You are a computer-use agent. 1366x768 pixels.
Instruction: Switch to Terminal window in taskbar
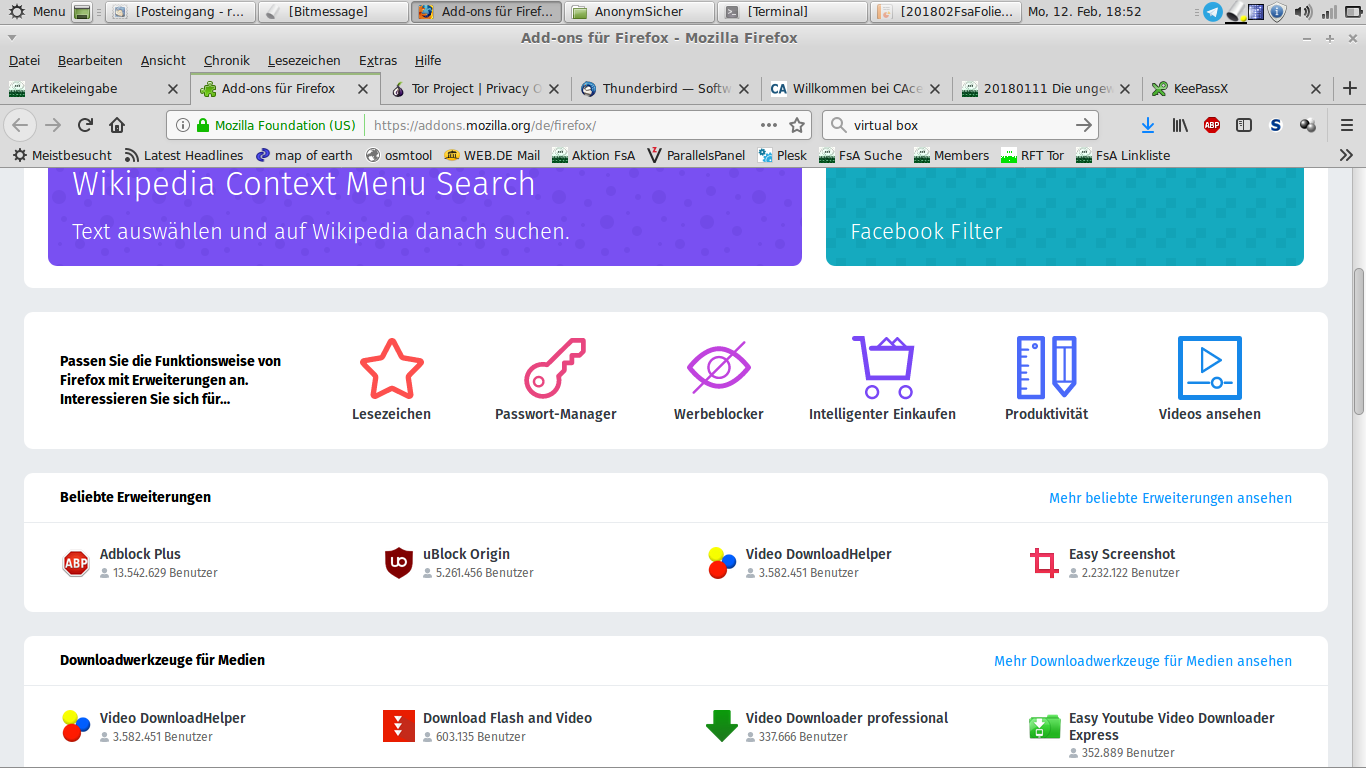[794, 12]
